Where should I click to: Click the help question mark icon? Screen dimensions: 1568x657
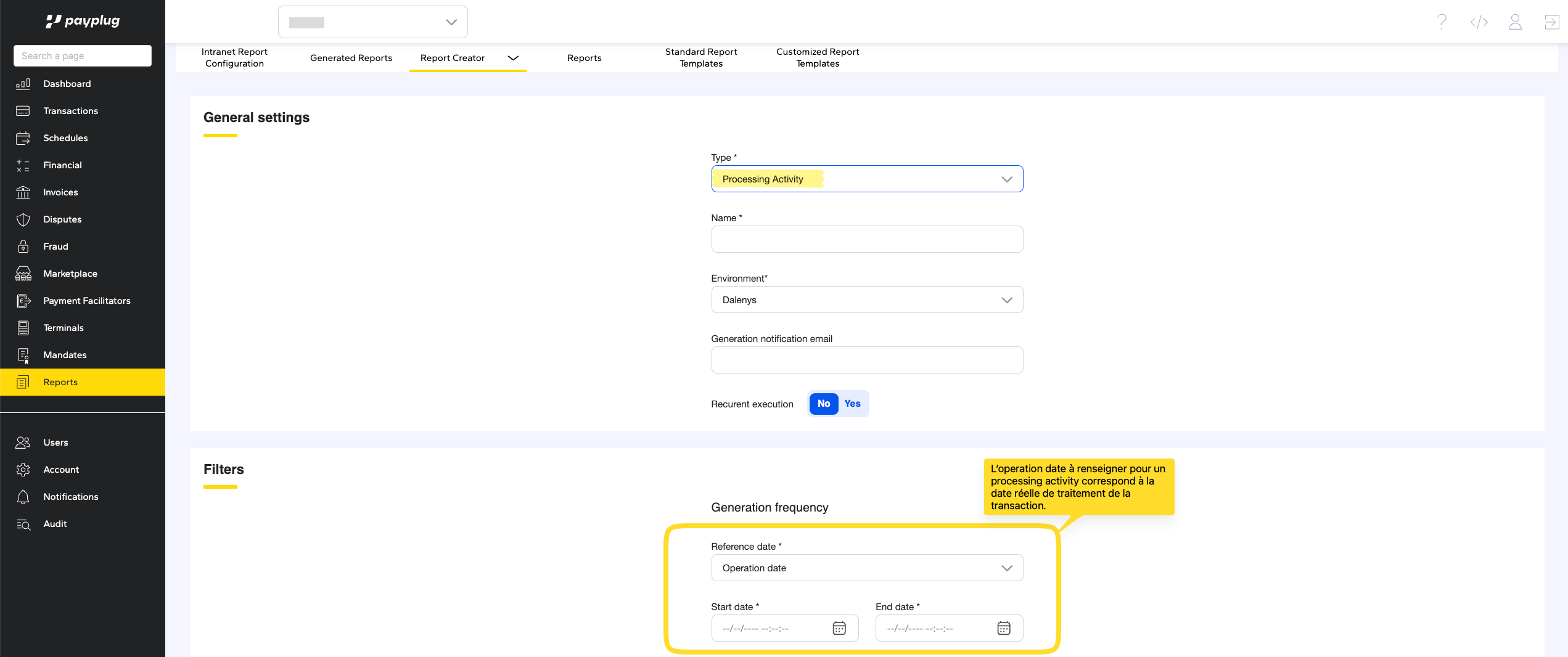1442,22
